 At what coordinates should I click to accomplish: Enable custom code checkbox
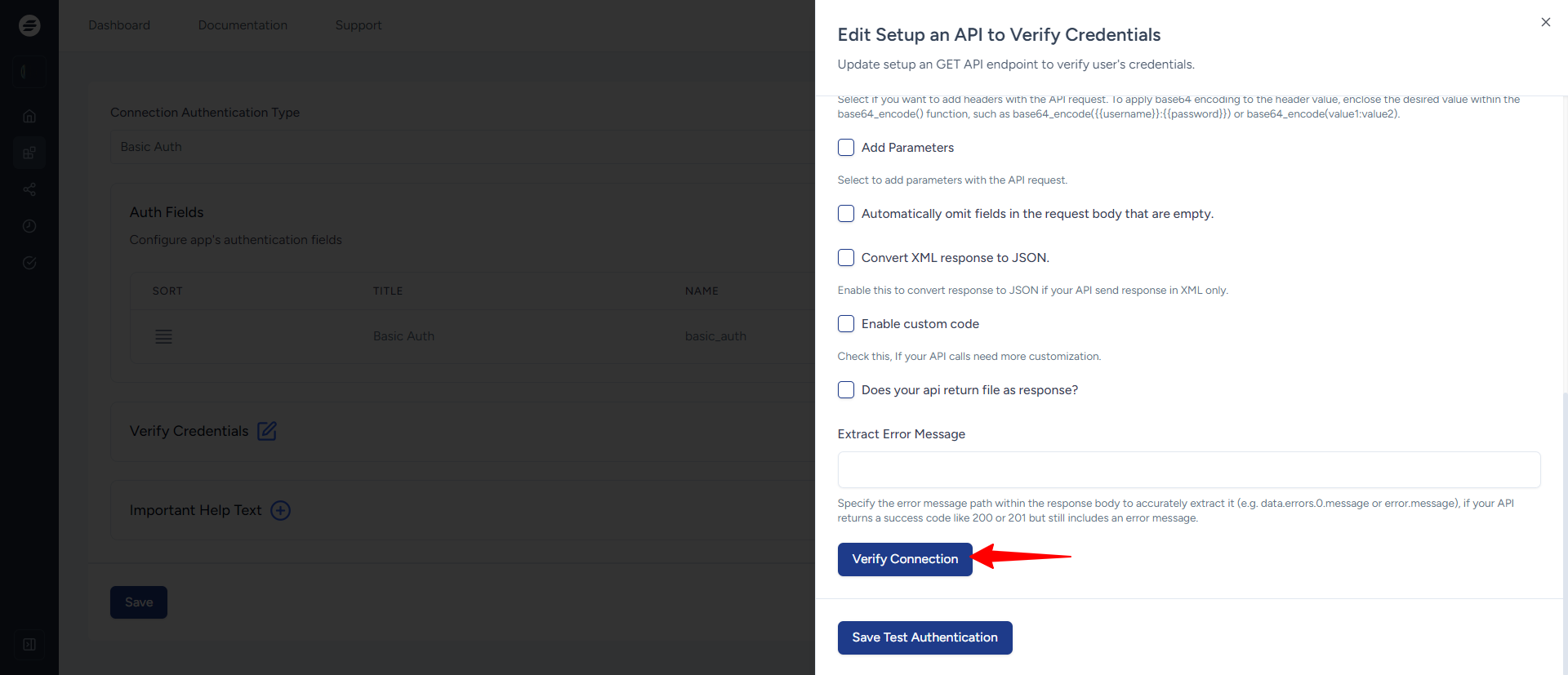pos(846,324)
